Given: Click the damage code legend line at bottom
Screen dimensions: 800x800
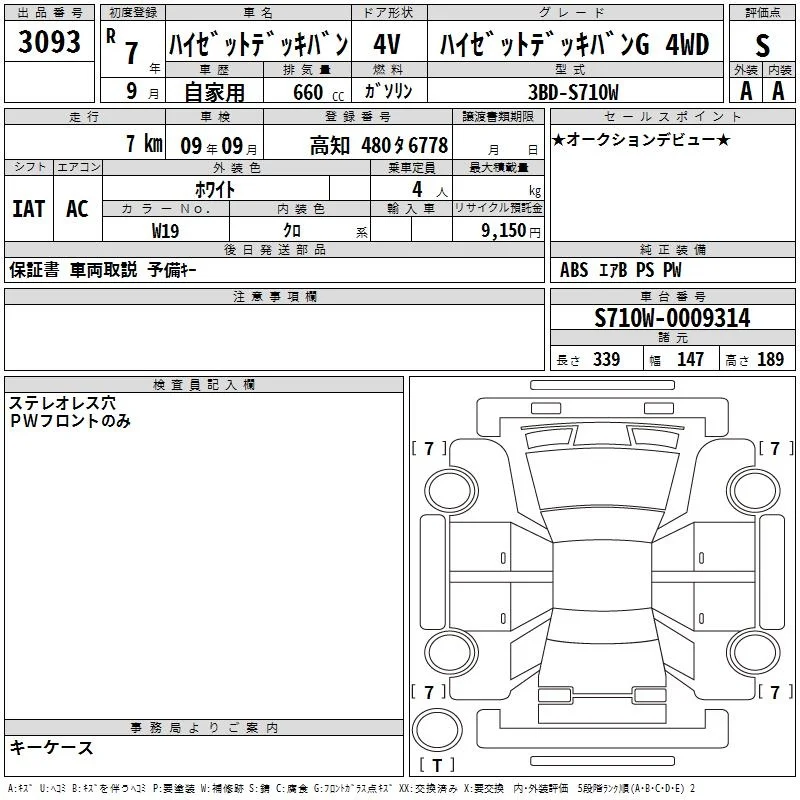Looking at the screenshot, I should [352, 788].
